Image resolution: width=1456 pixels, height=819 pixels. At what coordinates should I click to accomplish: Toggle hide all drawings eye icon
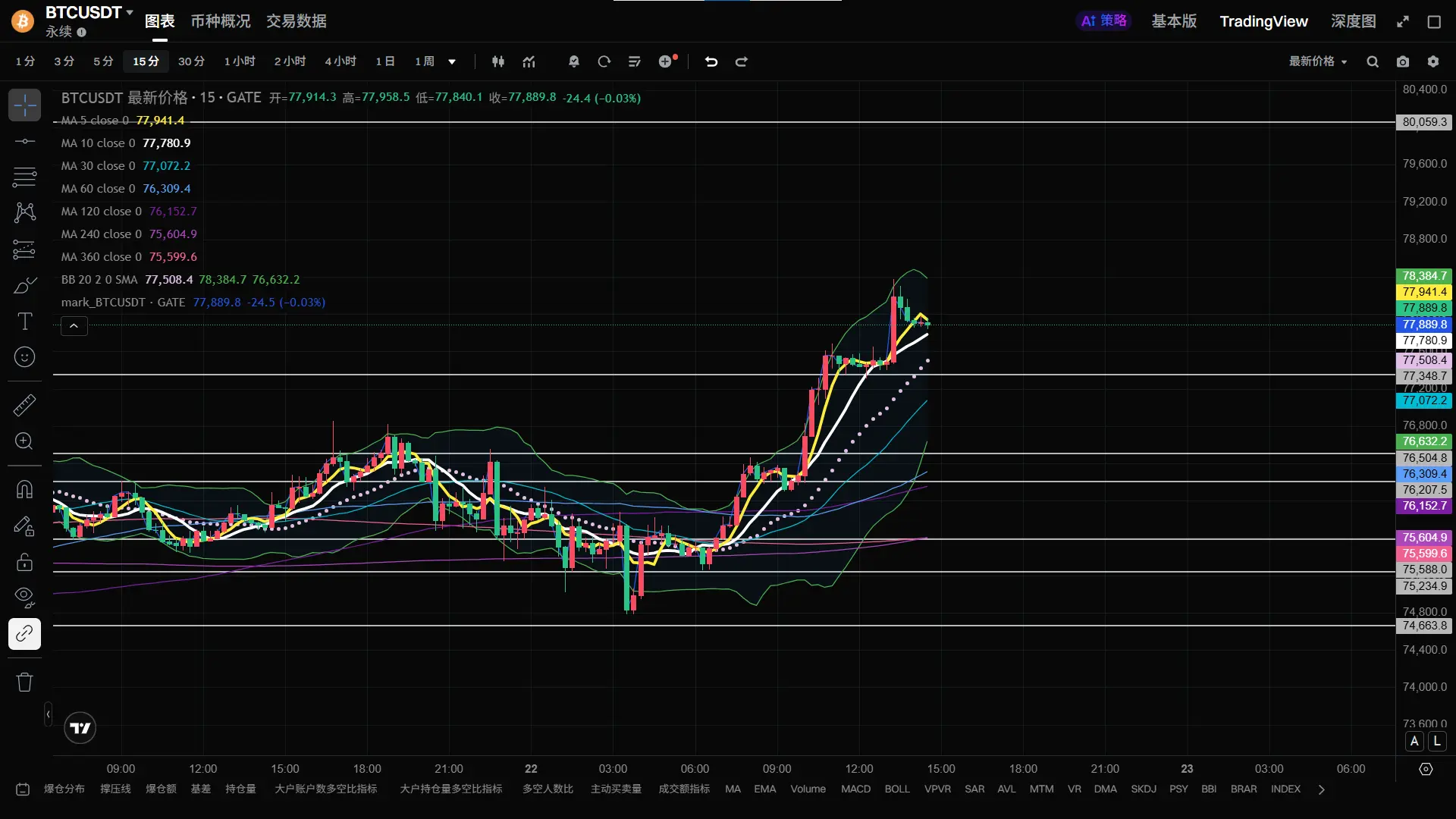(24, 598)
